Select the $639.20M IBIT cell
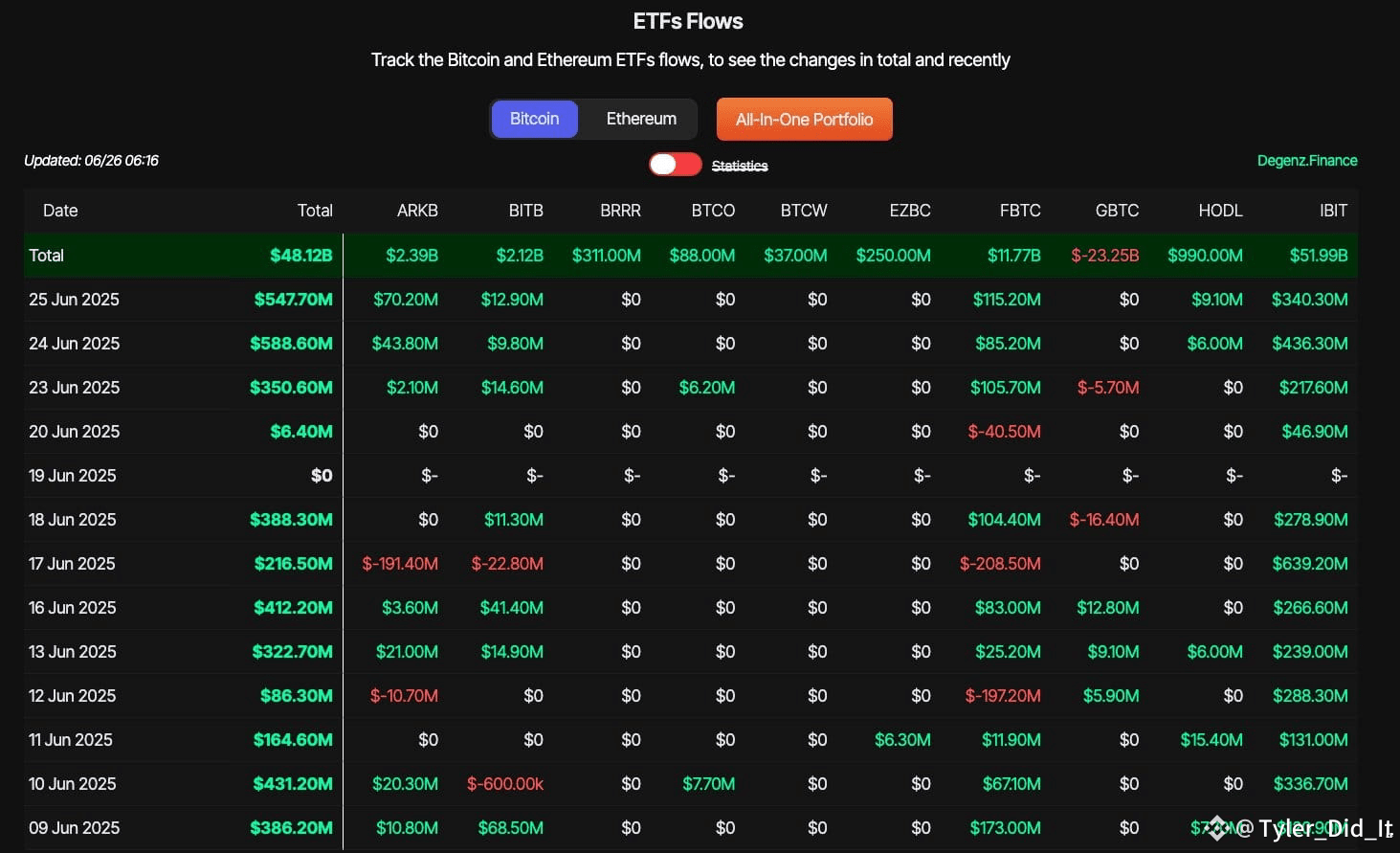This screenshot has height=853, width=1400. tap(1310, 564)
